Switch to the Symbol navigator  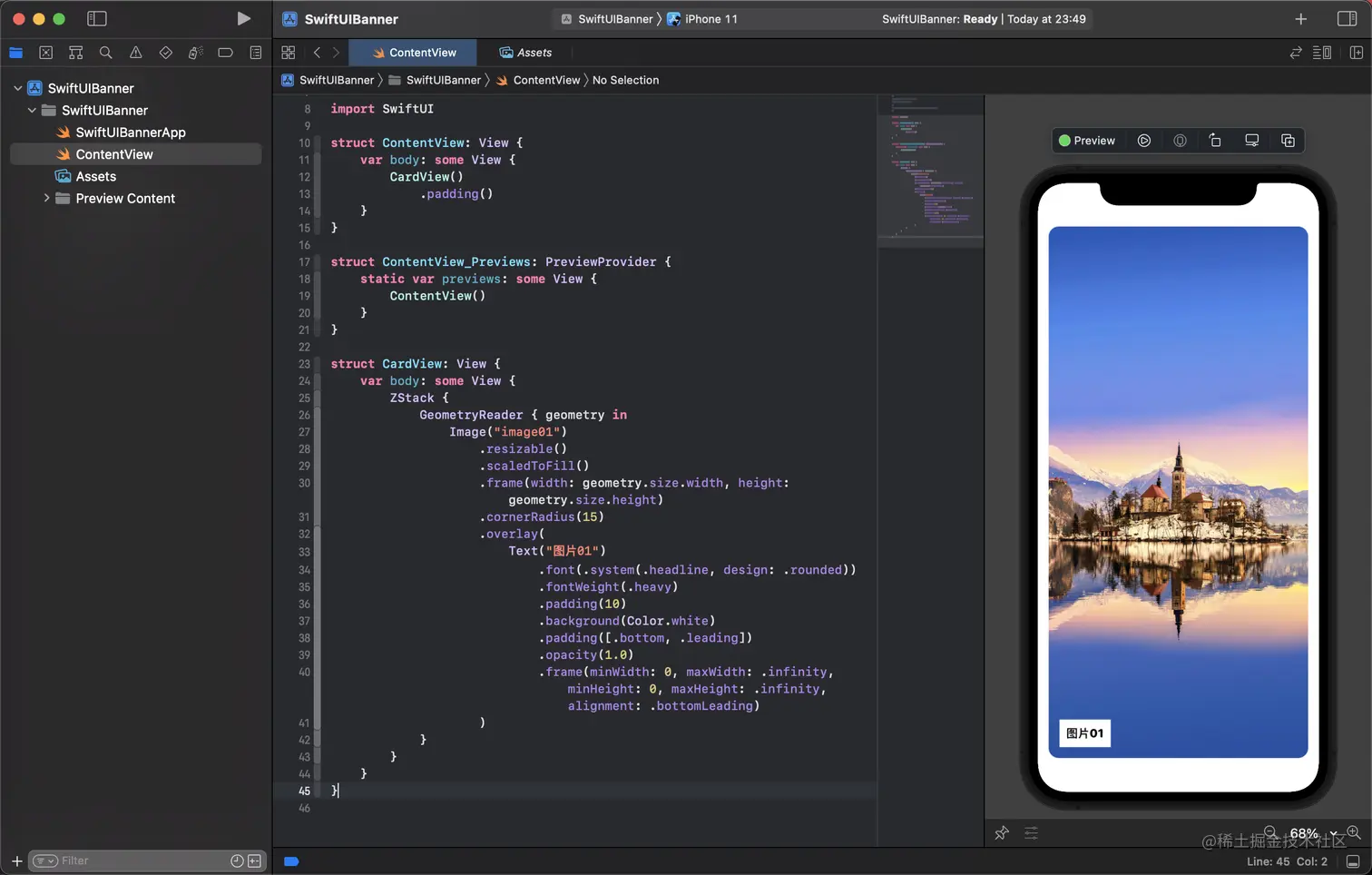tap(75, 53)
